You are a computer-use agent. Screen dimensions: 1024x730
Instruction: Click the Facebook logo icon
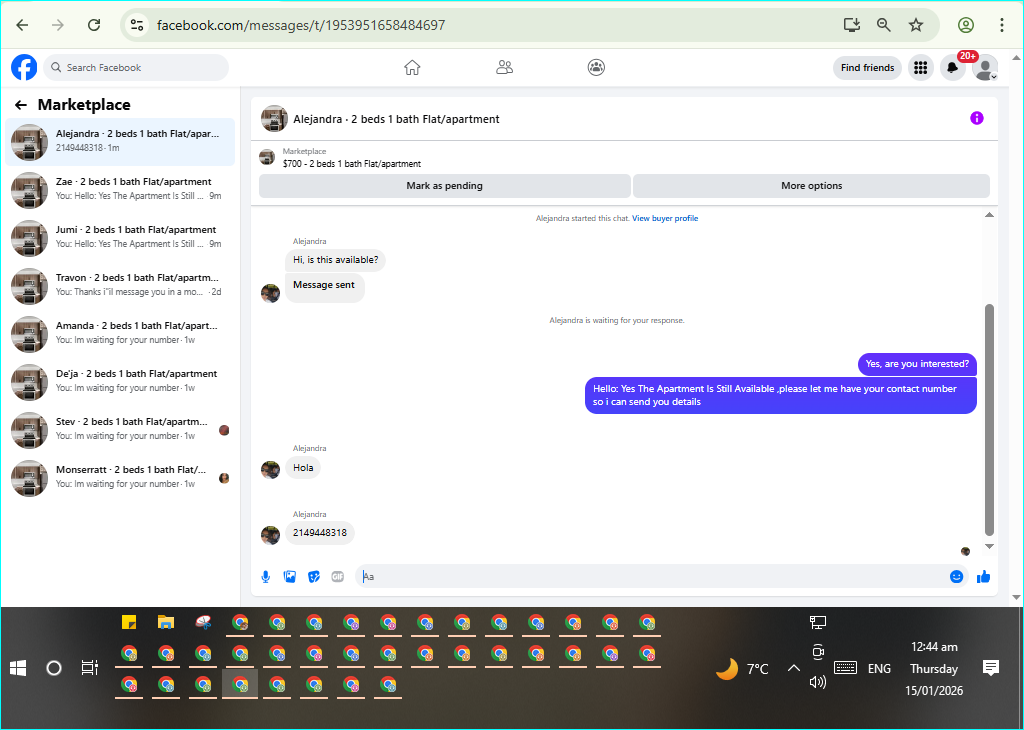click(x=24, y=67)
